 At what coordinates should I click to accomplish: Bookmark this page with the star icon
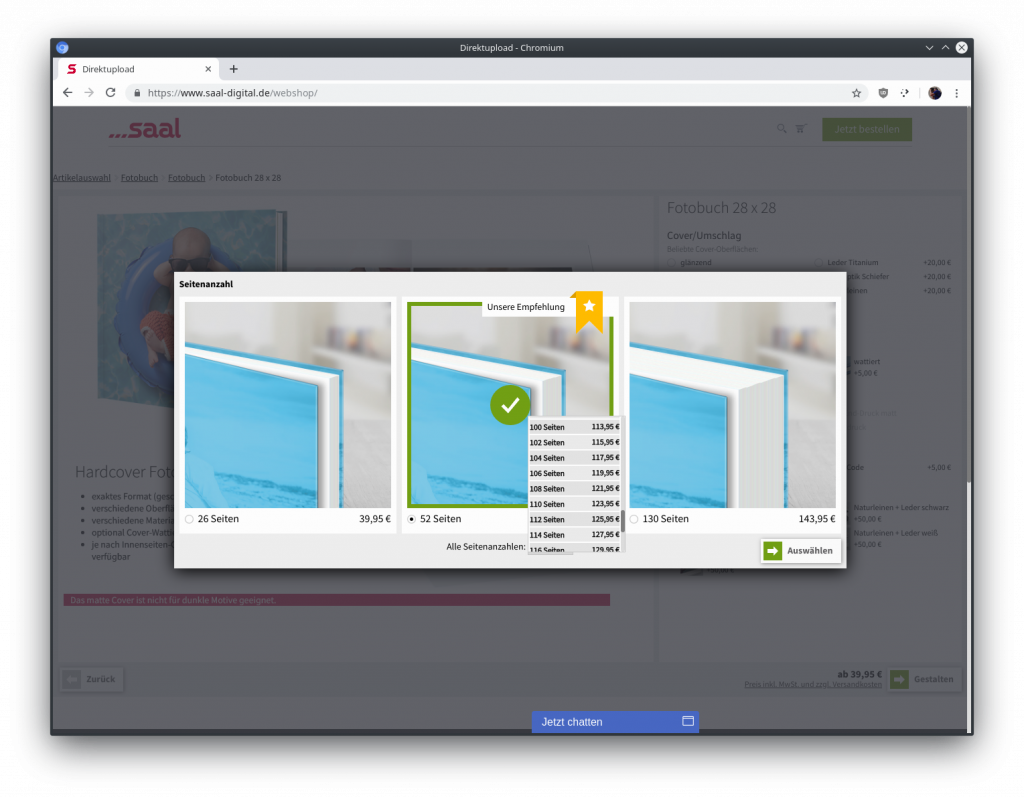click(x=856, y=93)
